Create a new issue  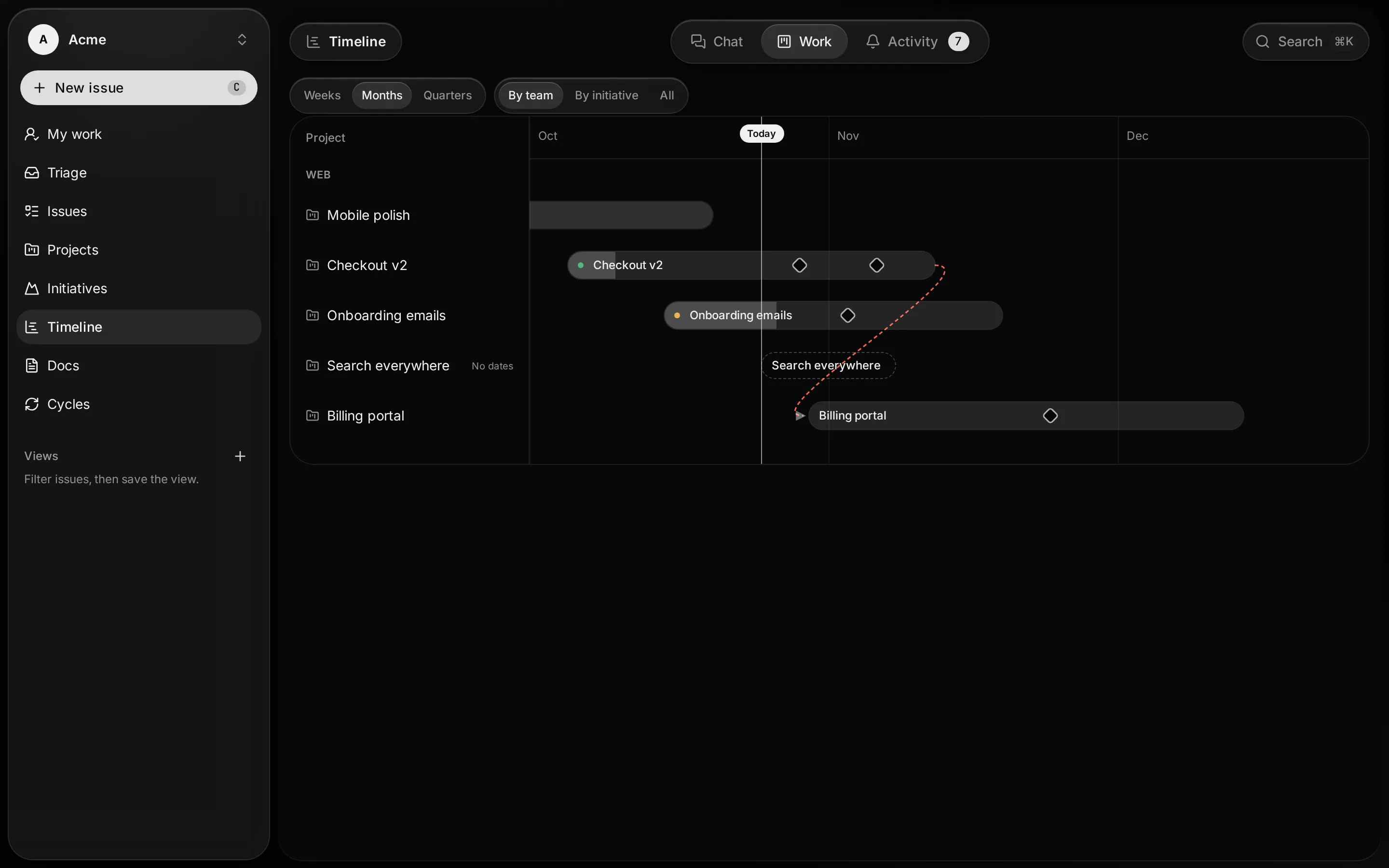click(139, 88)
